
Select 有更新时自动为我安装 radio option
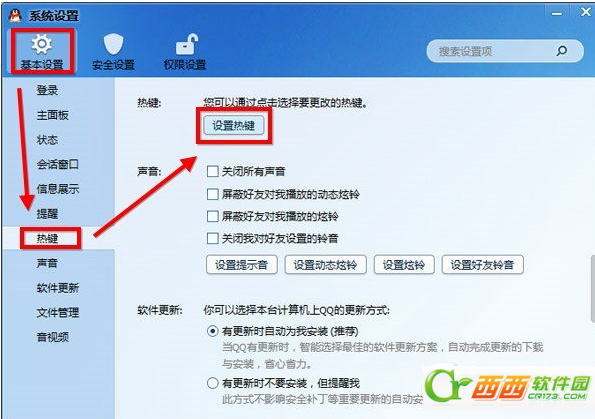pos(212,331)
